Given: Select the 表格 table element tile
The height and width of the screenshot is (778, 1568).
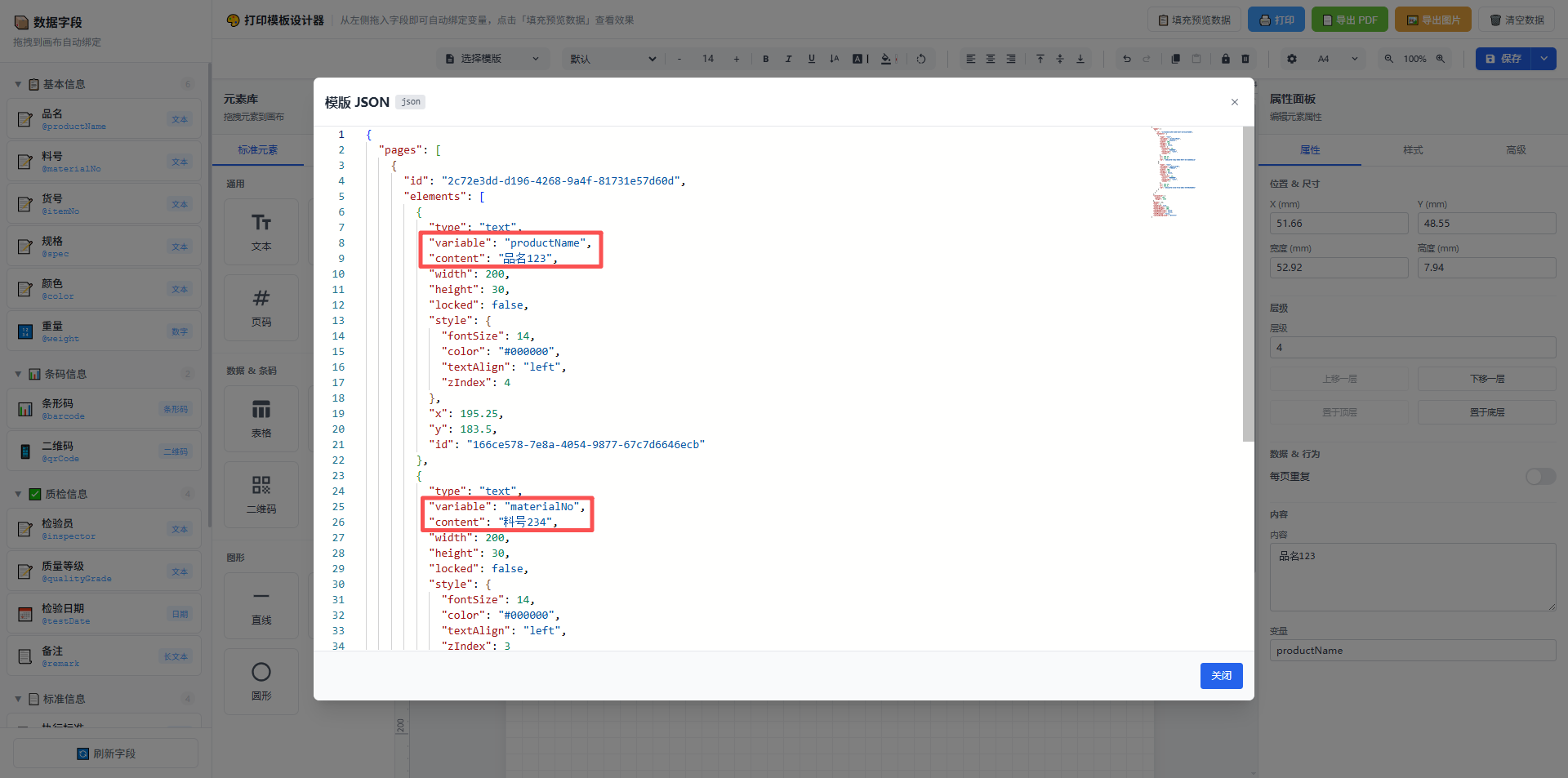Looking at the screenshot, I should (x=261, y=419).
